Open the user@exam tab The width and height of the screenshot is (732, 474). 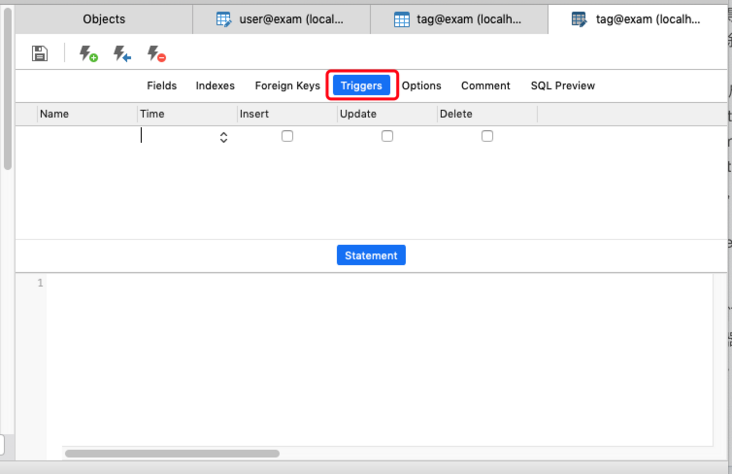pyautogui.click(x=282, y=19)
